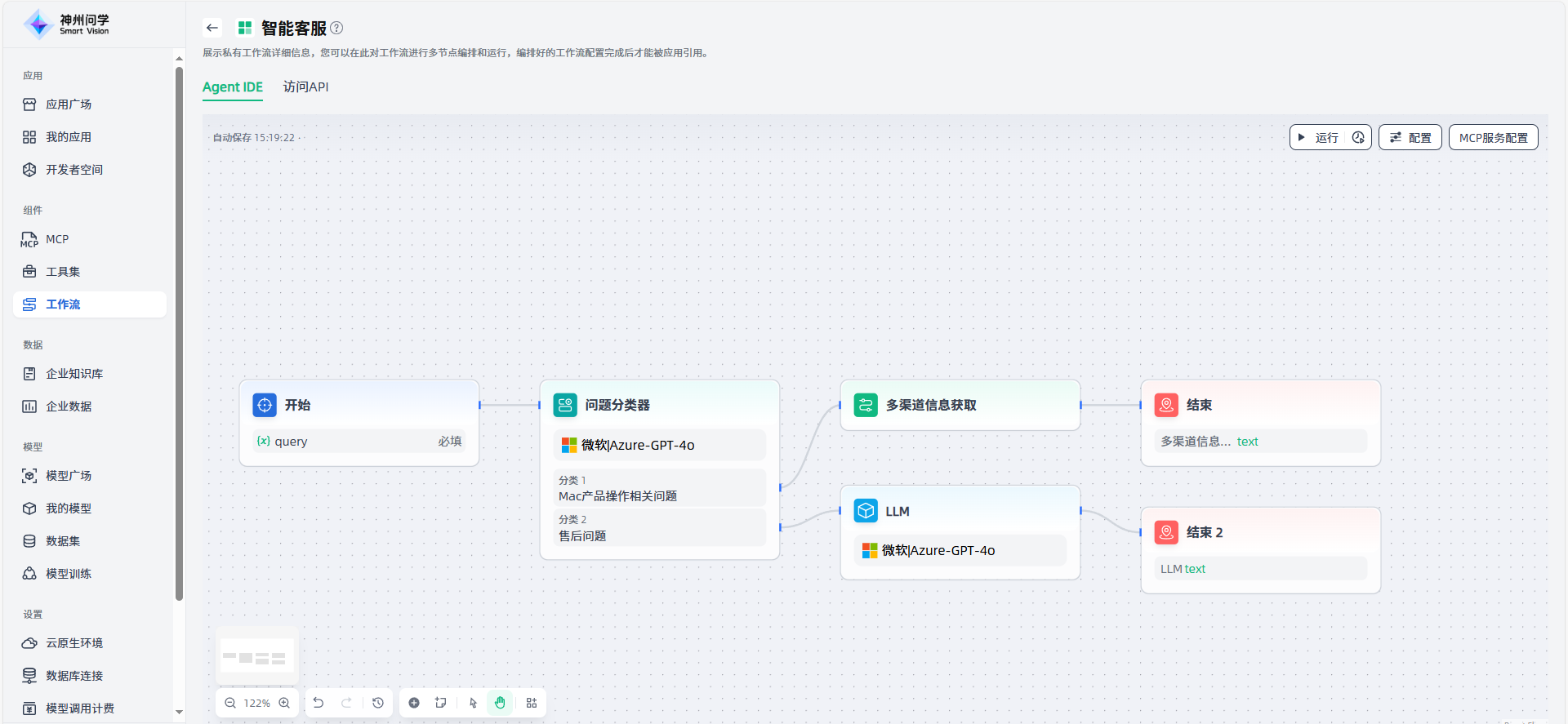This screenshot has width=1568, height=724.
Task: Click the zoom out magnifier icon
Action: pyautogui.click(x=230, y=703)
